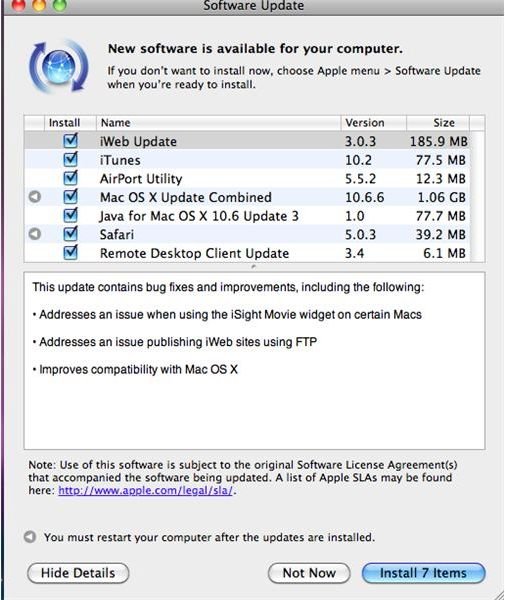The height and width of the screenshot is (600, 505).
Task: Collapse details with Hide Details button
Action: coord(78,573)
